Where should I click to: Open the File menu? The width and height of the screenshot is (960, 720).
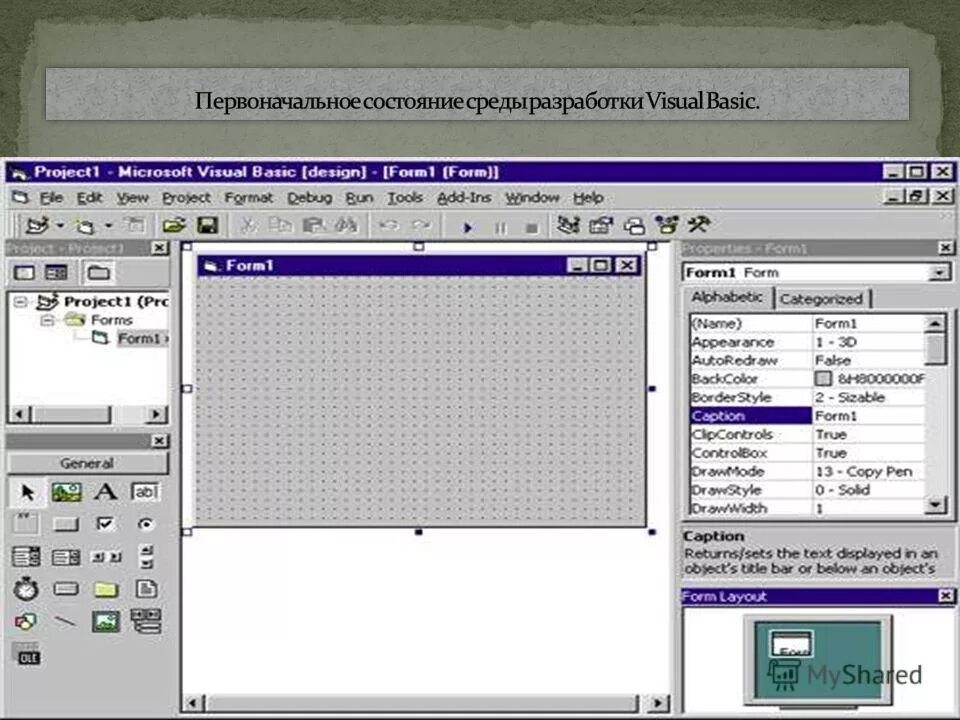[51, 198]
